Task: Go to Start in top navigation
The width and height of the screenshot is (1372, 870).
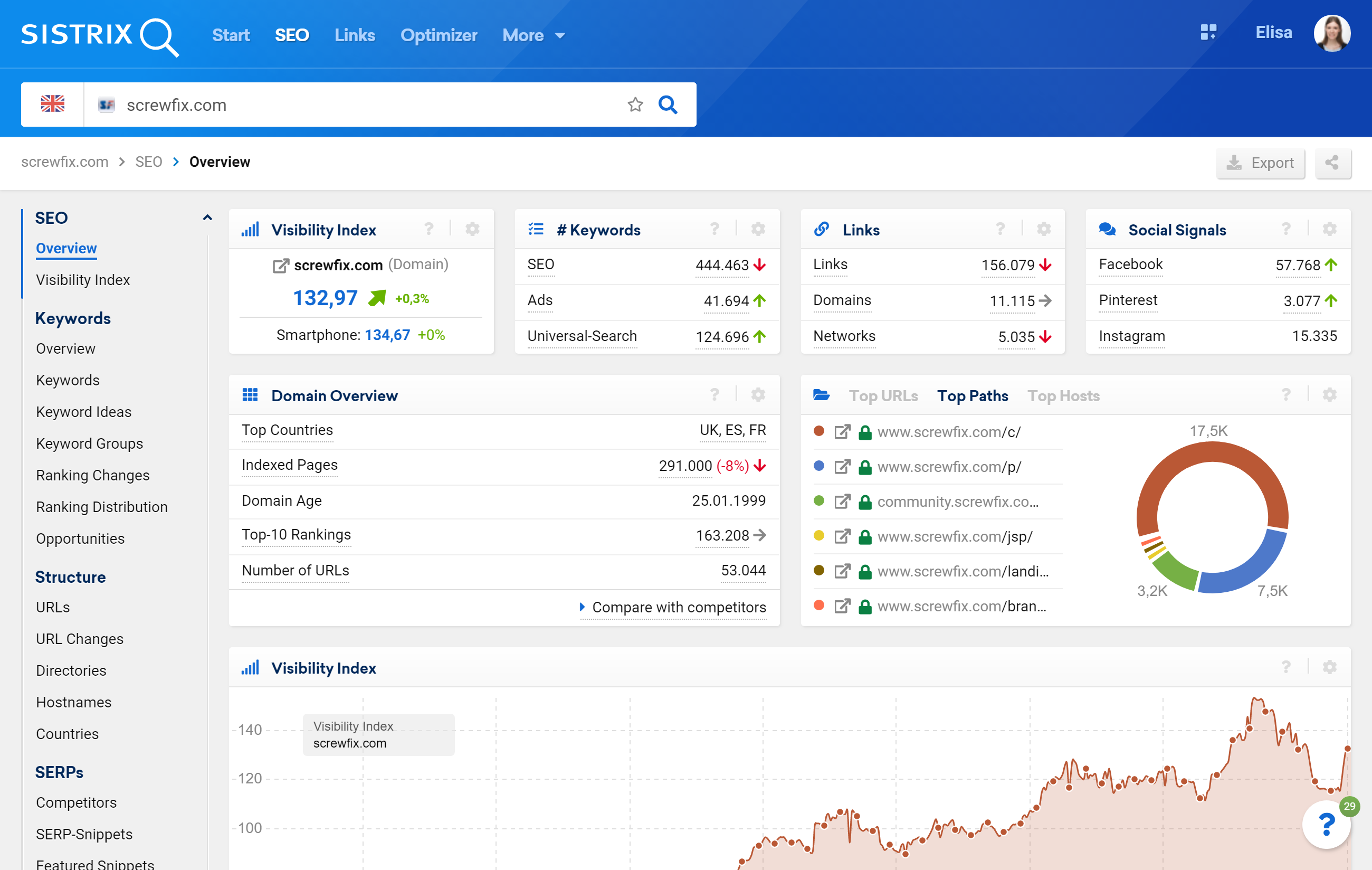Action: [231, 35]
